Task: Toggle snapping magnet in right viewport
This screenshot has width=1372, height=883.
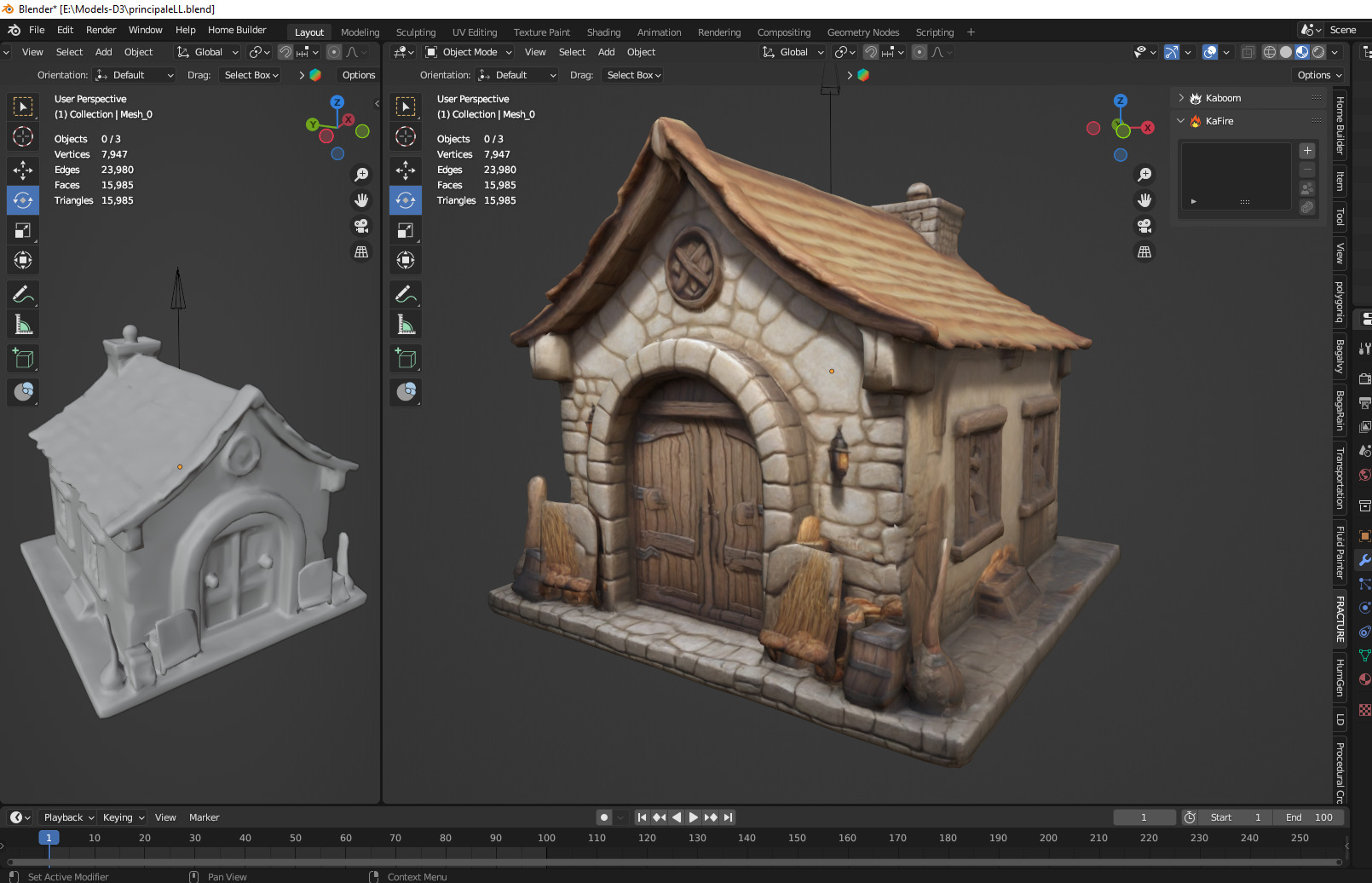Action: coord(871,52)
